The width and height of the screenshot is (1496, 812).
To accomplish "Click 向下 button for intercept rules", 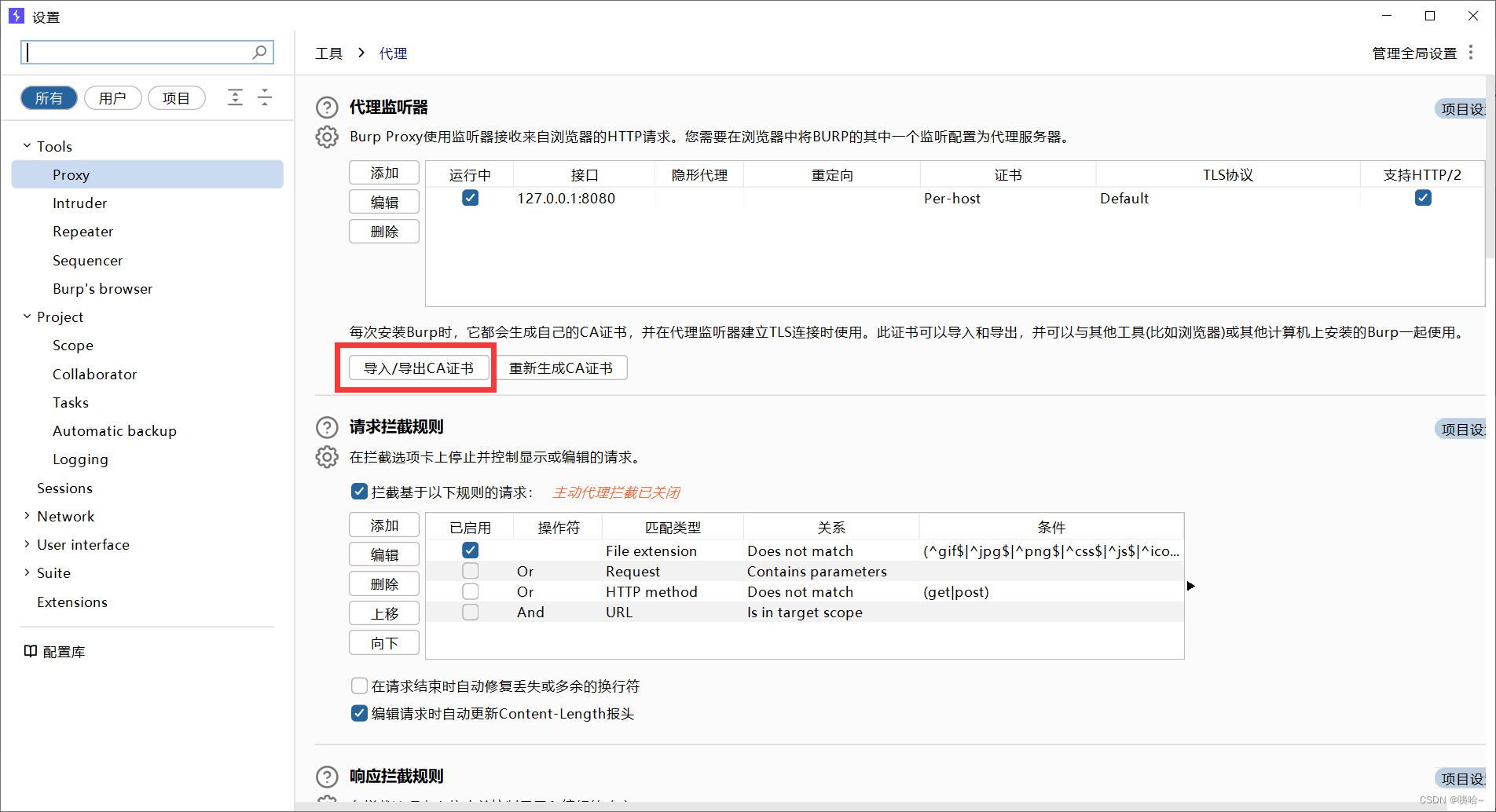I will point(384,642).
